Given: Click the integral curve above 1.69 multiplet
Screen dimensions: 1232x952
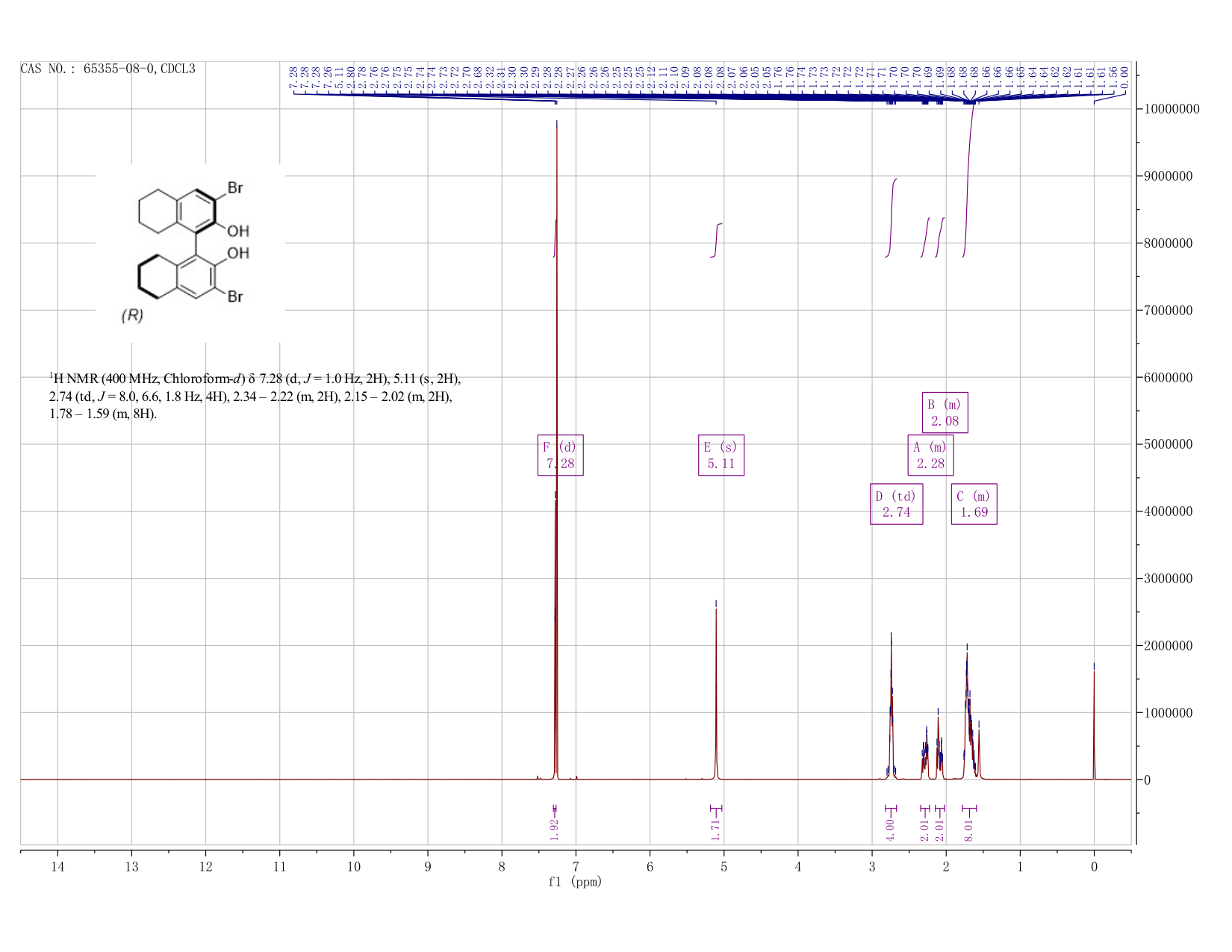Looking at the screenshot, I should point(968,179).
